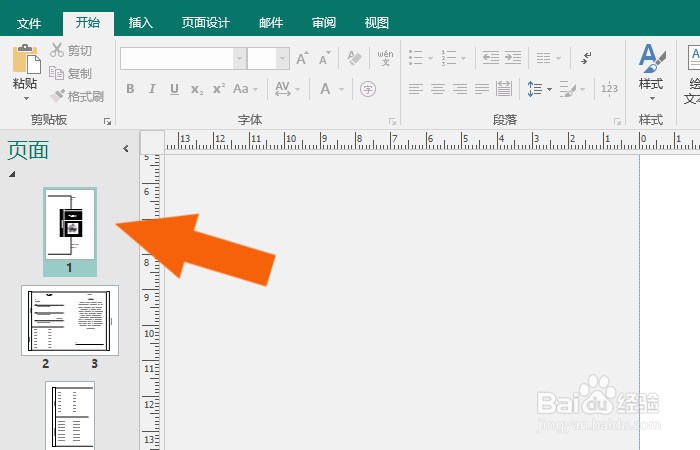Click the font size input box
700x450 pixels.
[262, 58]
